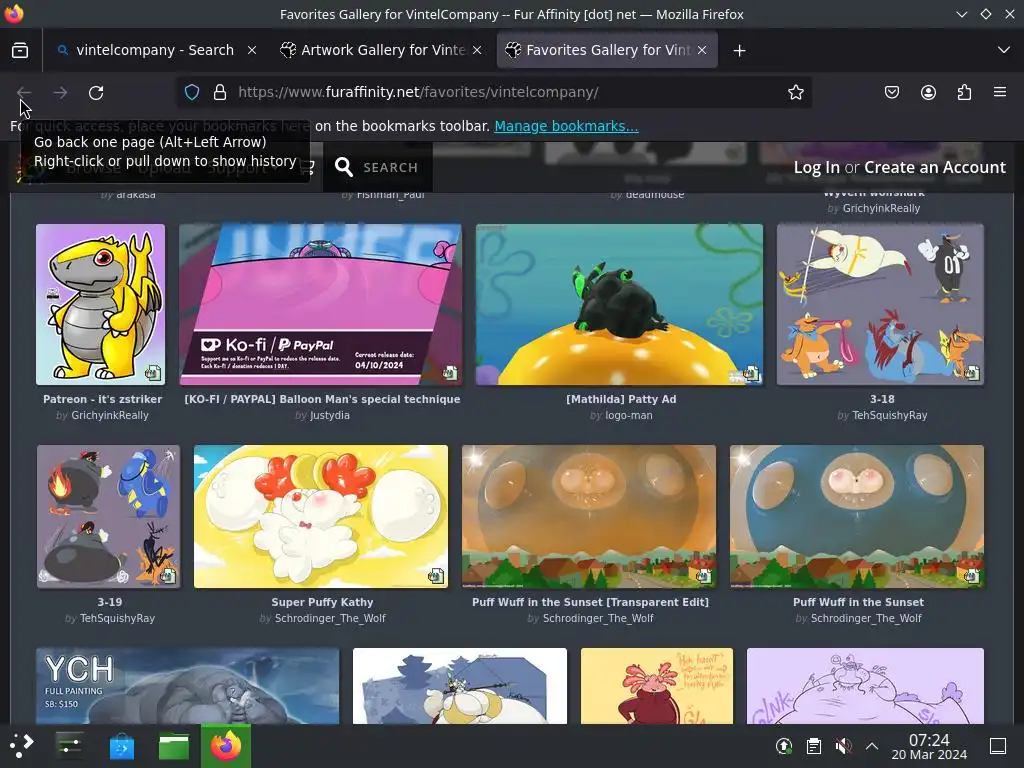Click '[Mathilda] Patty Ad' title link
Viewport: 1024px width, 768px height.
click(x=621, y=399)
